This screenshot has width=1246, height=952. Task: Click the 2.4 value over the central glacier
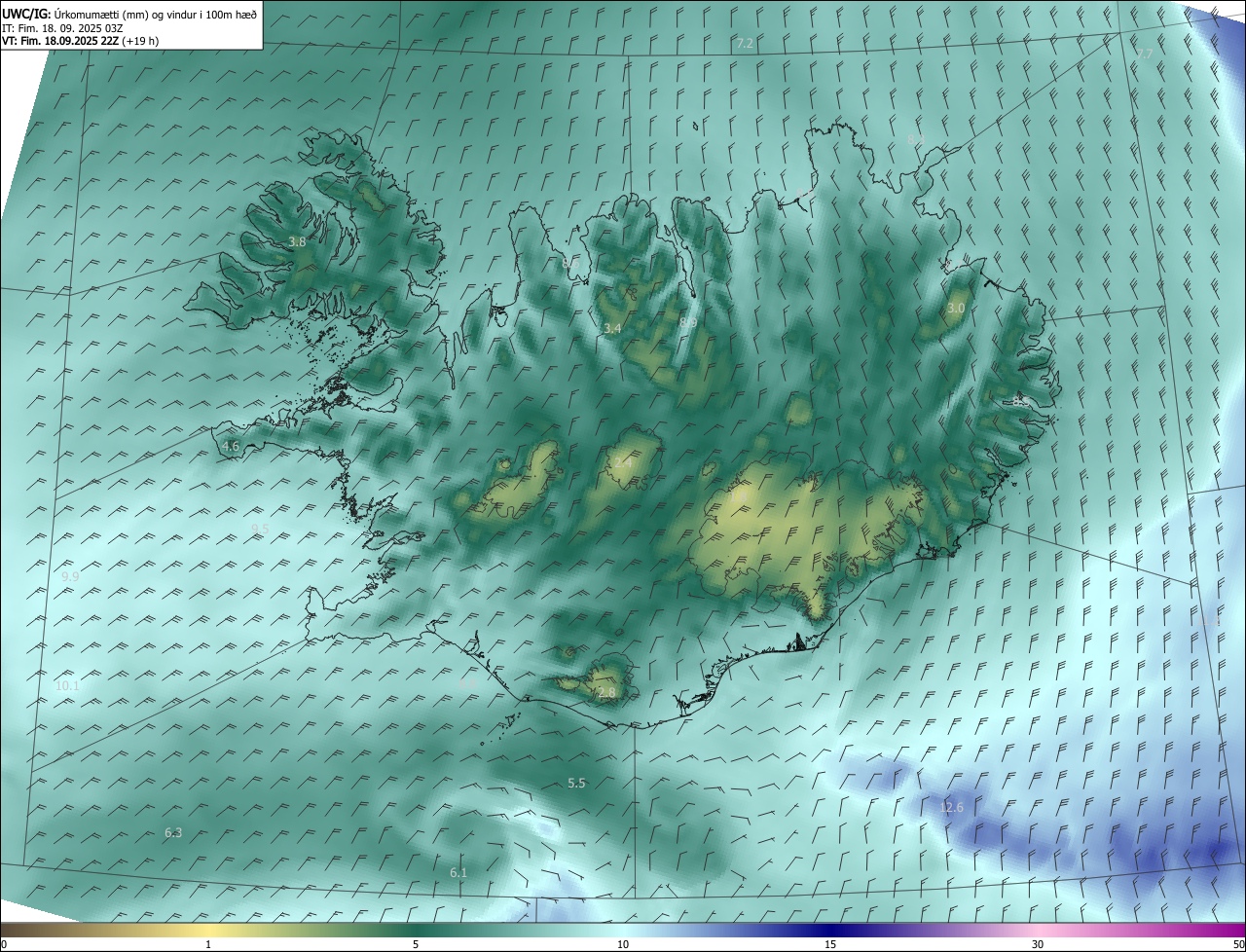pyautogui.click(x=623, y=463)
